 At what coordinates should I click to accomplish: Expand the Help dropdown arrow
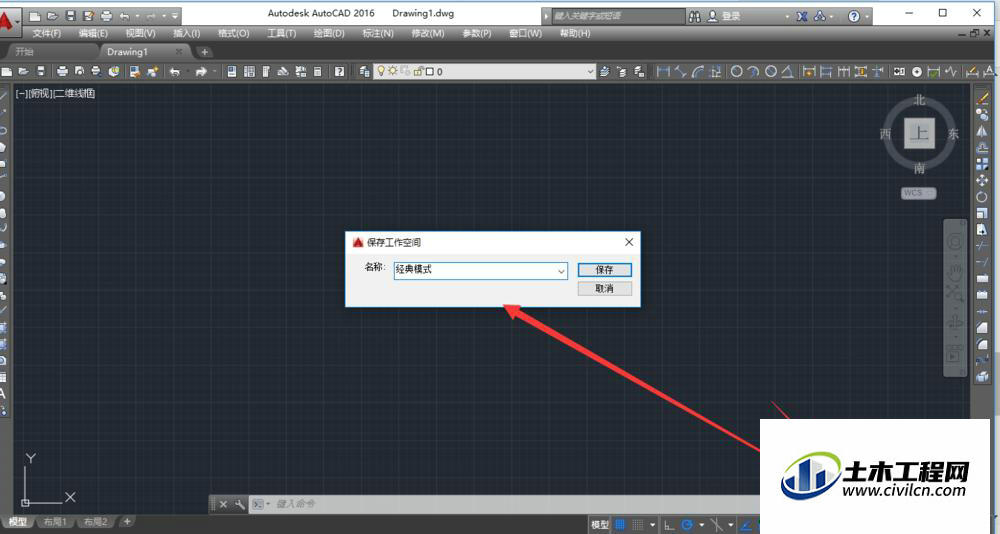[867, 17]
